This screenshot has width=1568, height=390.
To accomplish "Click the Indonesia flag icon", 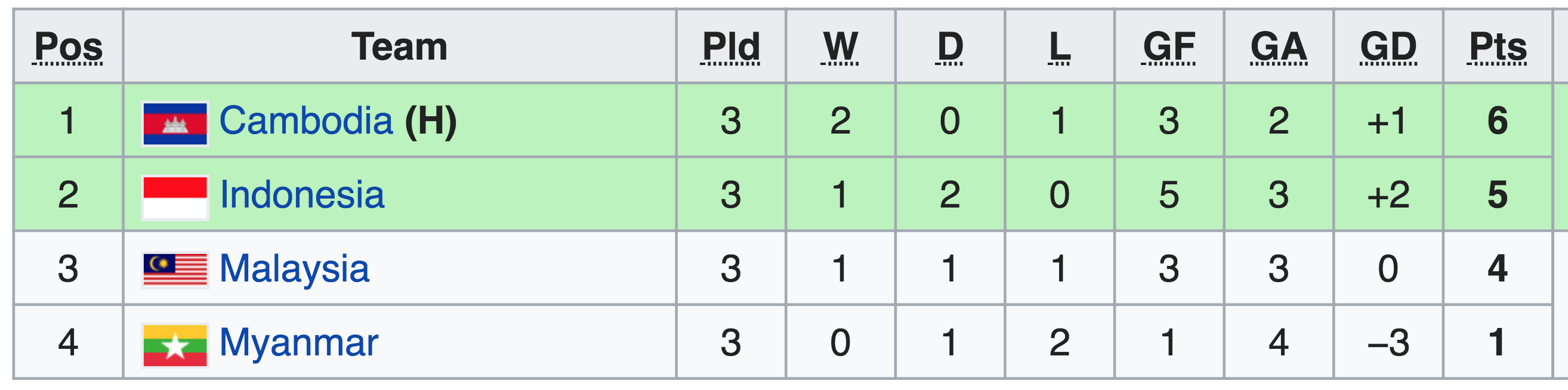I will 175,198.
